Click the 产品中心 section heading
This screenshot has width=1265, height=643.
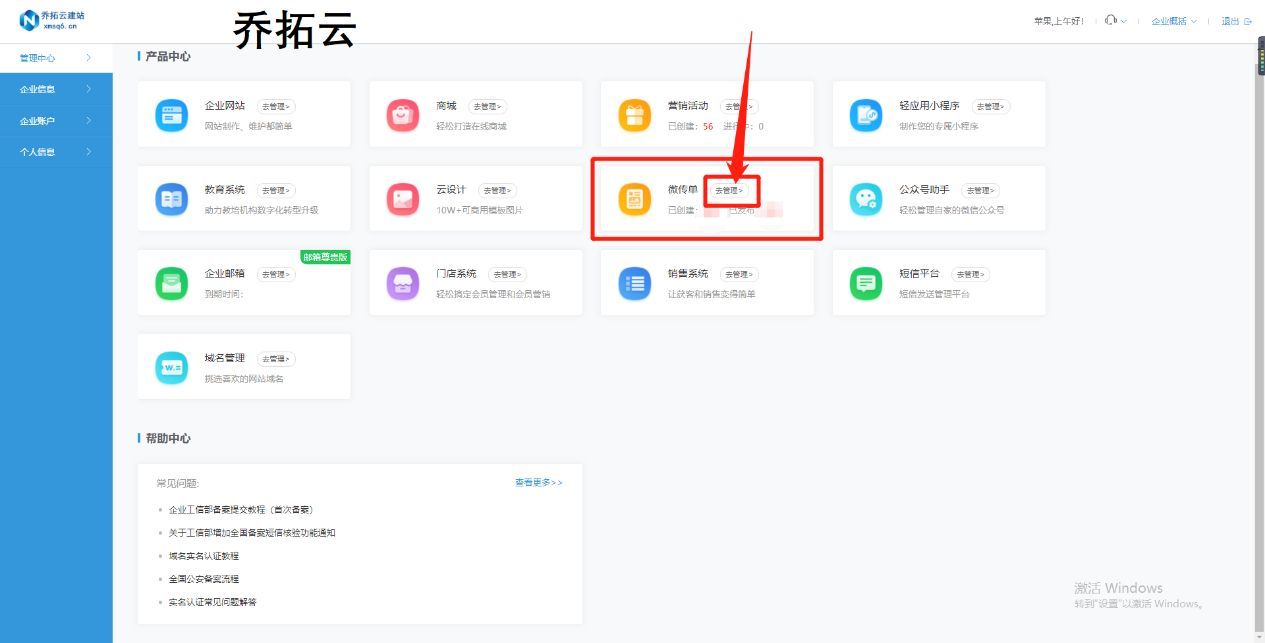[168, 57]
